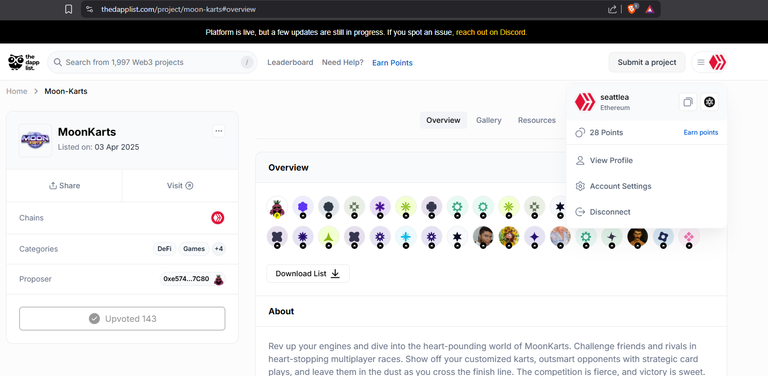The image size is (768, 376).
Task: Expand the +4 categories badge
Action: click(218, 249)
